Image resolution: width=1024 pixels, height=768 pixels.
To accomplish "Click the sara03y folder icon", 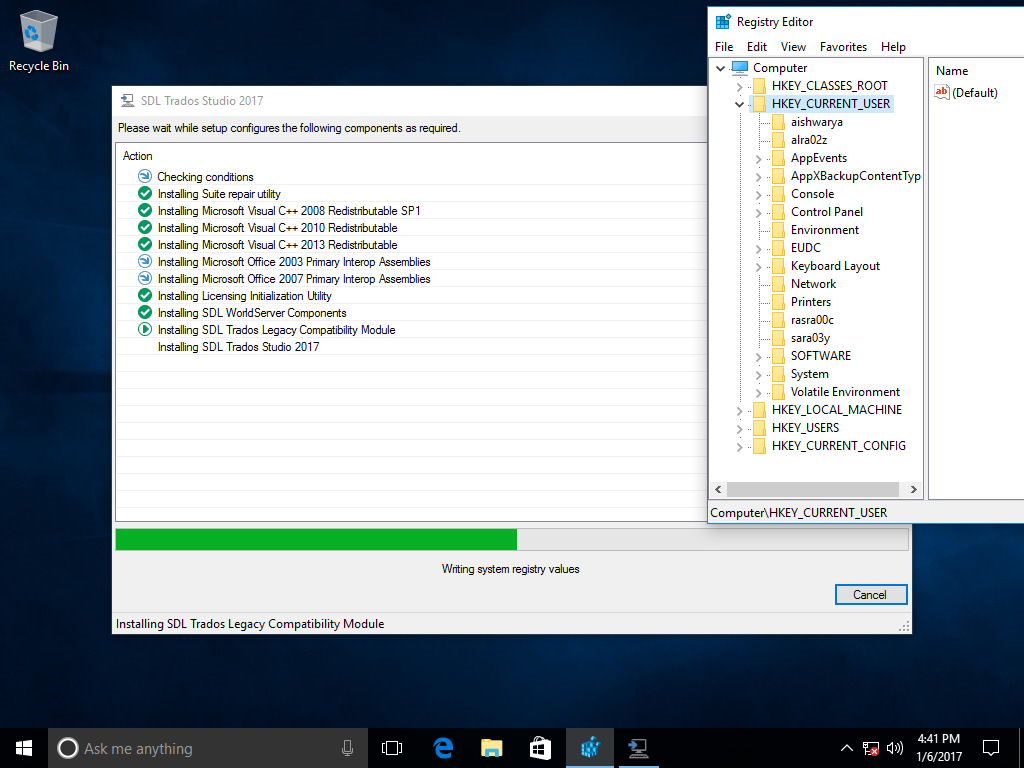I will pyautogui.click(x=778, y=338).
